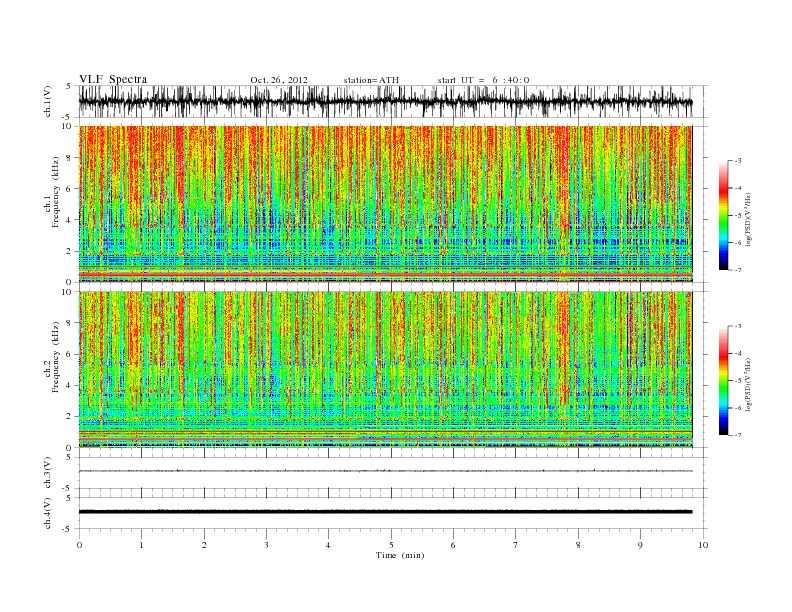Click time axis tick label "2"
Viewport: 792px width, 612px height.
[x=204, y=545]
